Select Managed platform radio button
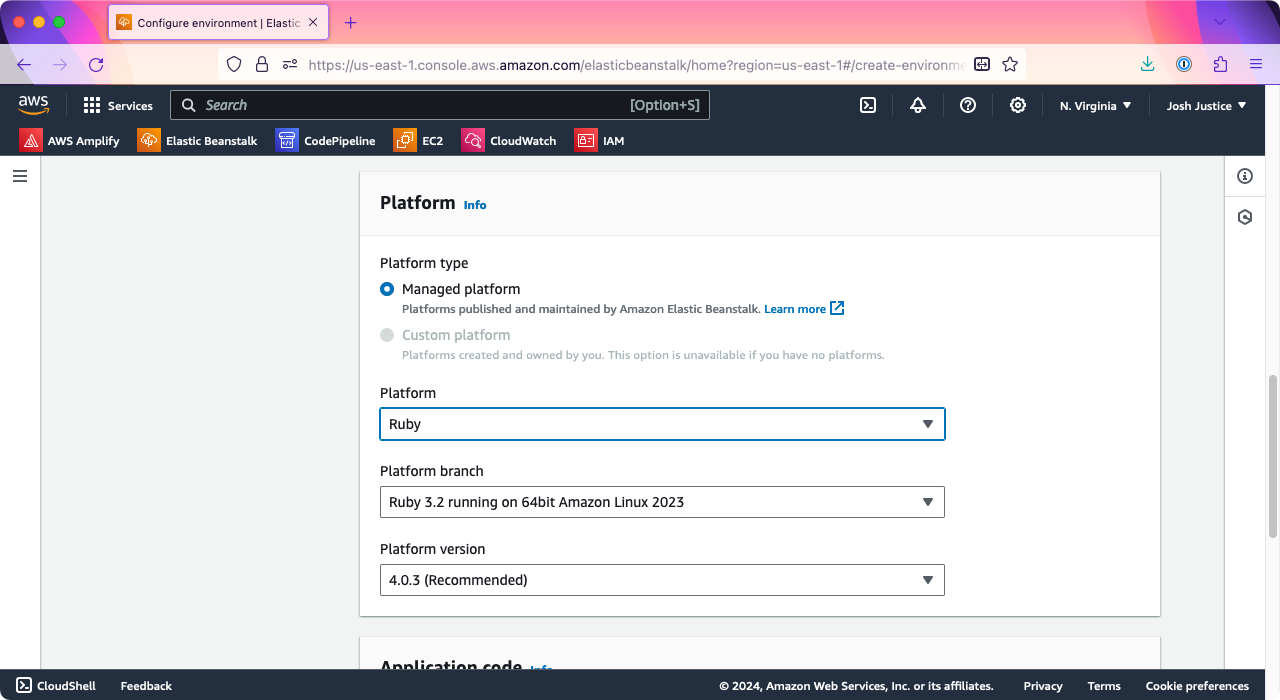This screenshot has width=1280, height=700. pos(387,289)
